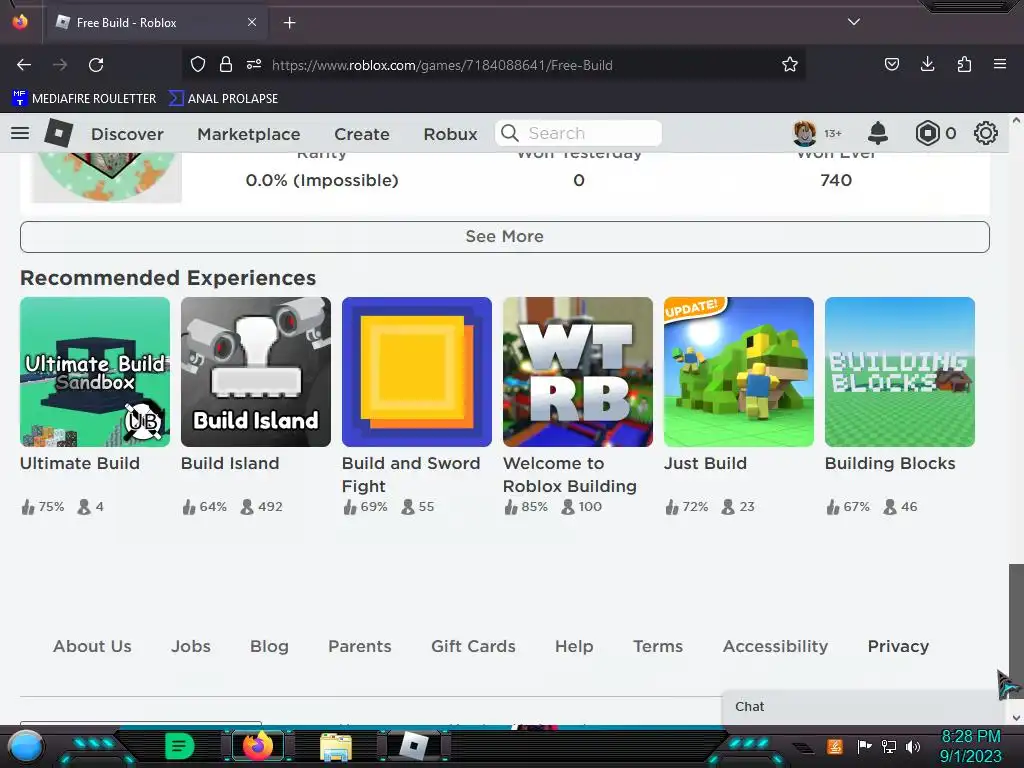Open the green notes app in taskbar
The width and height of the screenshot is (1024, 768).
click(x=180, y=746)
